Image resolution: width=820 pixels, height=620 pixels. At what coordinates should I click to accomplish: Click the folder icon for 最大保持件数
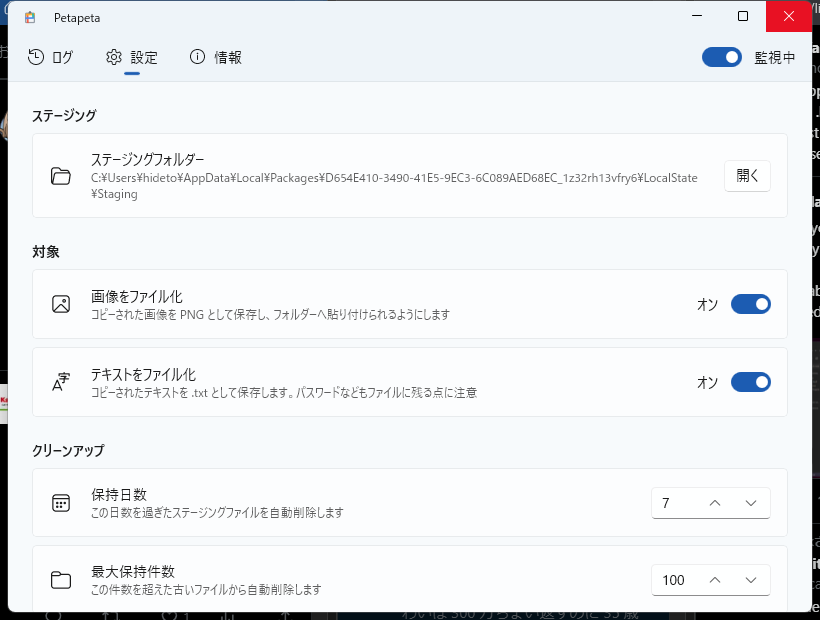pyautogui.click(x=61, y=580)
